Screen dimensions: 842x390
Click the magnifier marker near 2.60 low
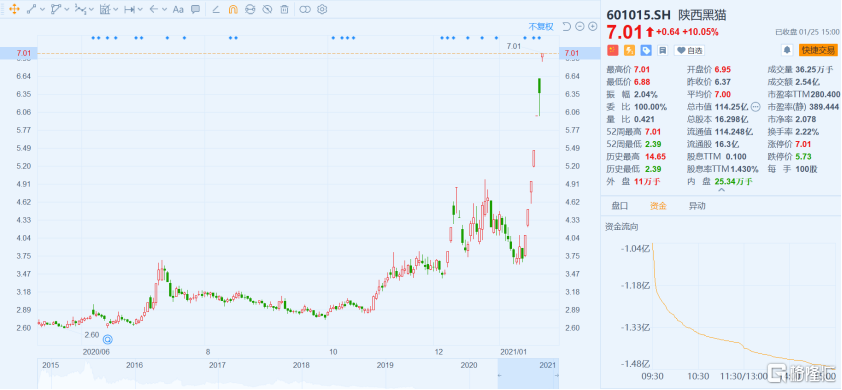tap(107, 340)
